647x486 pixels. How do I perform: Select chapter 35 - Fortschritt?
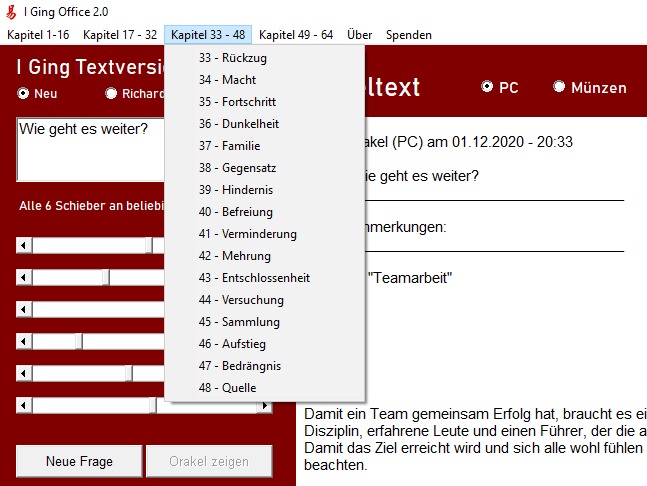[264, 101]
